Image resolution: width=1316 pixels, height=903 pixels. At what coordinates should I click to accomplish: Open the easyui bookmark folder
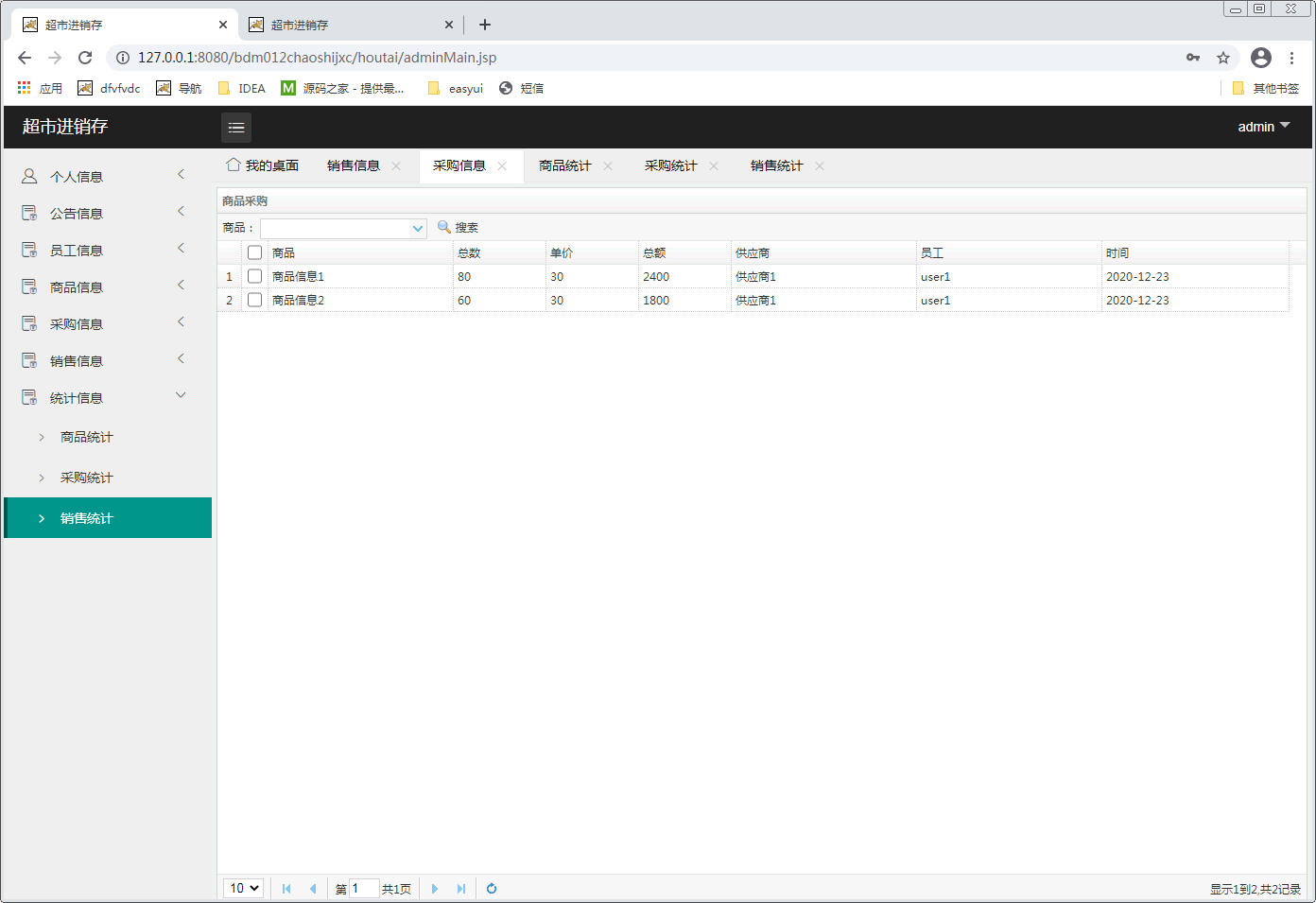455,88
